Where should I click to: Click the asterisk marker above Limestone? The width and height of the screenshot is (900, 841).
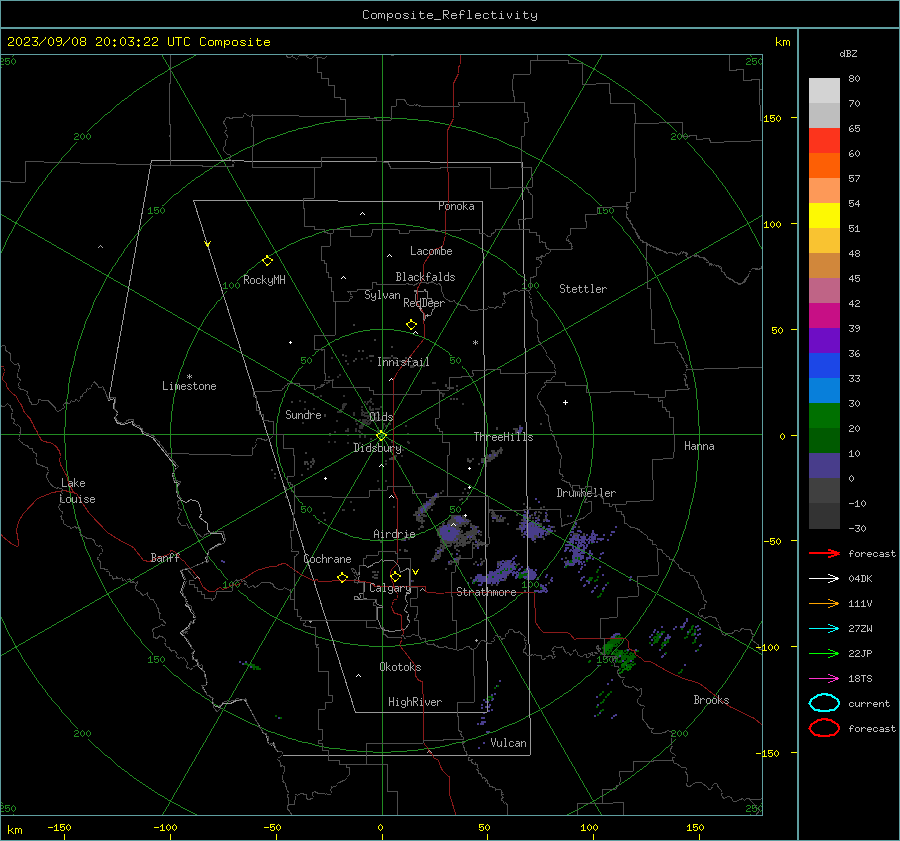189,377
